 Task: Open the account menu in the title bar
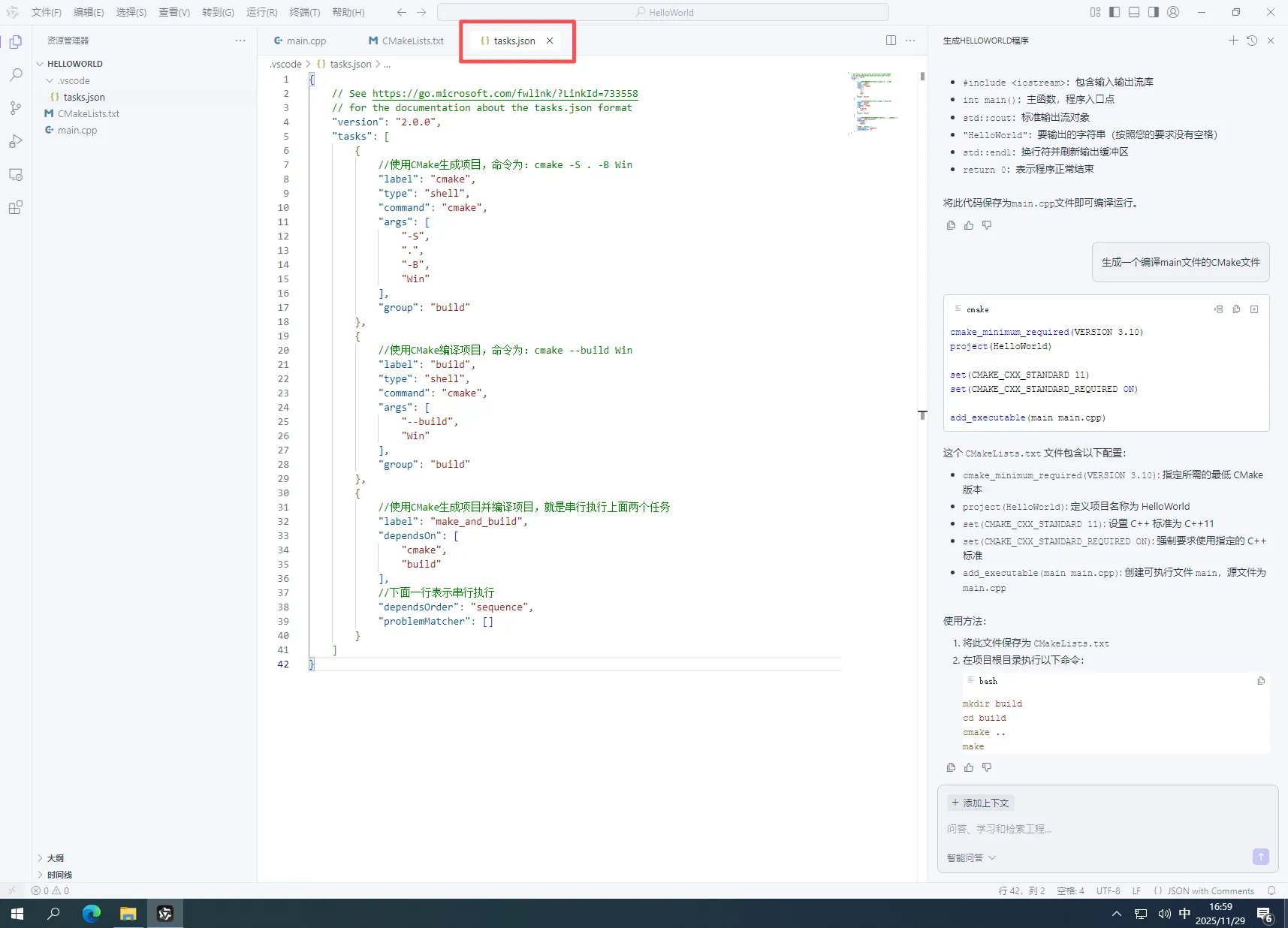click(1173, 12)
